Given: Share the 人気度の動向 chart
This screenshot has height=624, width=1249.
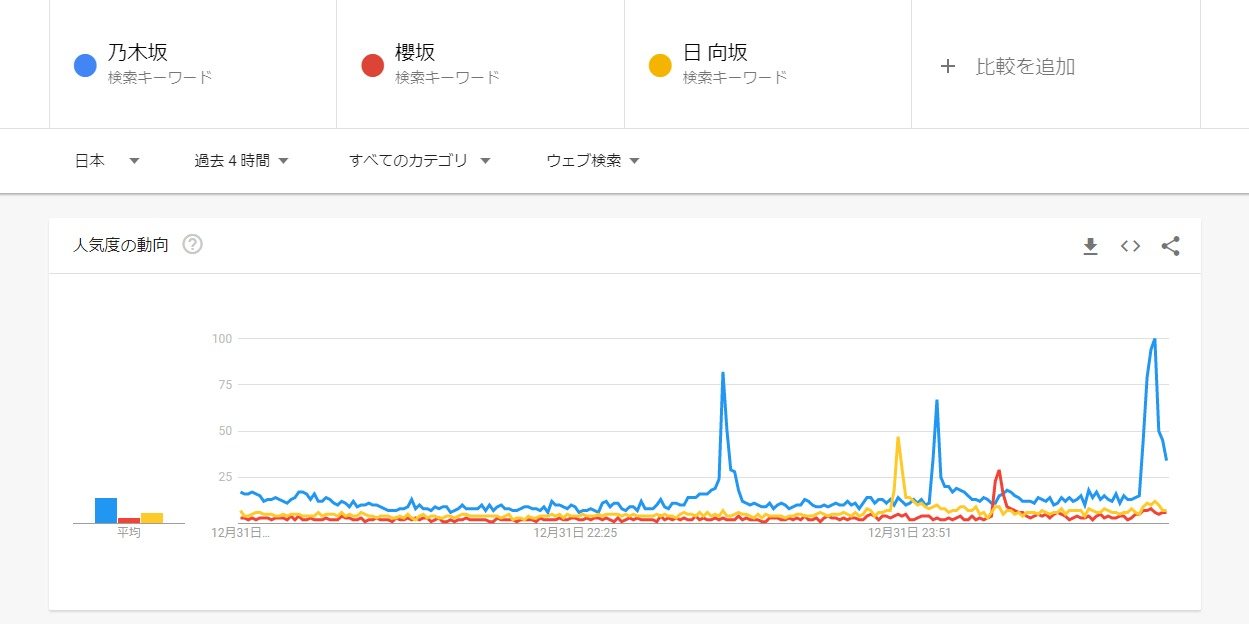Looking at the screenshot, I should point(1170,246).
